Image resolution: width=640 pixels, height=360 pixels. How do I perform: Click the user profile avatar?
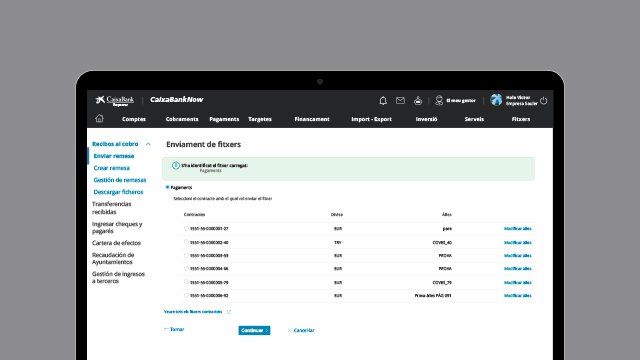point(496,100)
